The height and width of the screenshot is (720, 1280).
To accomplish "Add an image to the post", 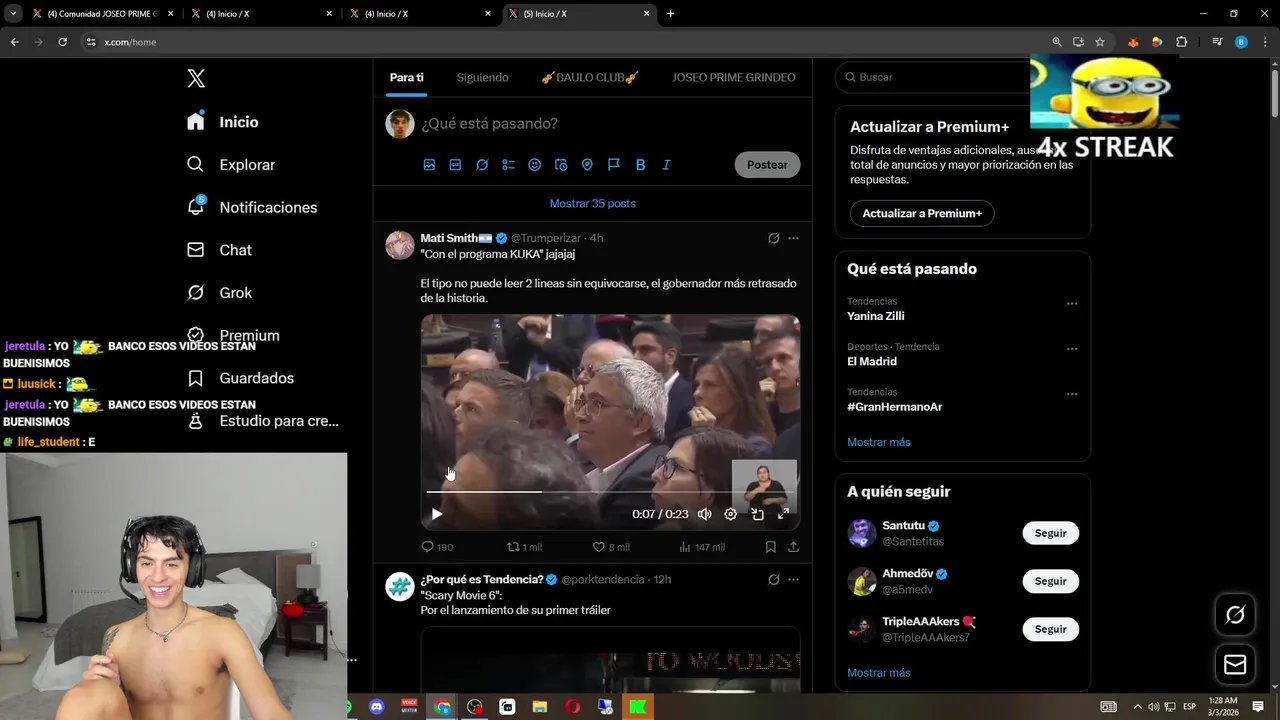I will pos(429,165).
